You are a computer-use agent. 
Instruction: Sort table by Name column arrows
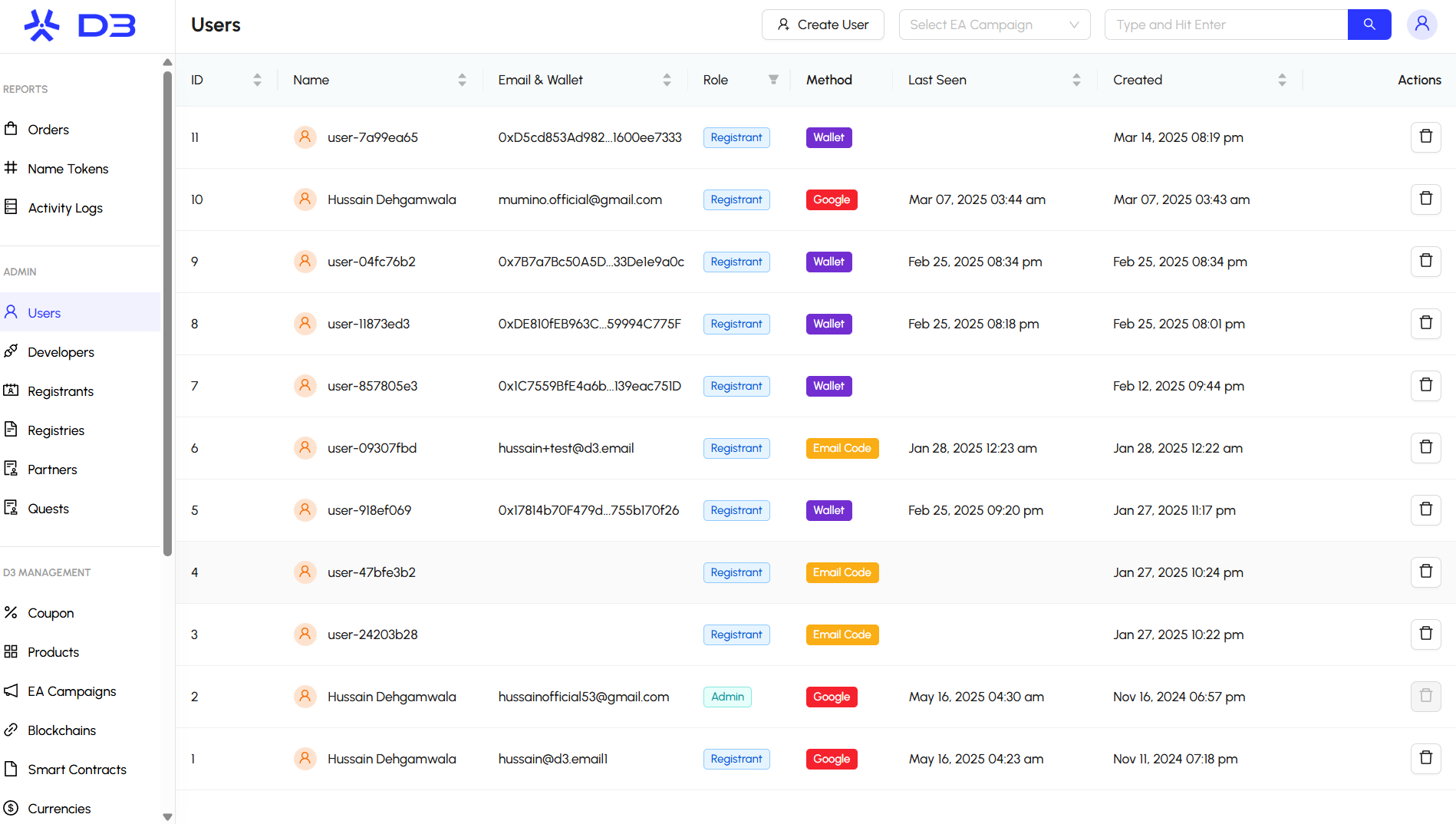(x=462, y=80)
